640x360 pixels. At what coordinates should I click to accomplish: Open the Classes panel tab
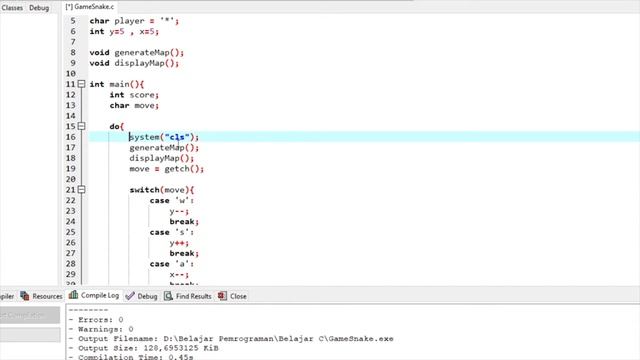(12, 8)
